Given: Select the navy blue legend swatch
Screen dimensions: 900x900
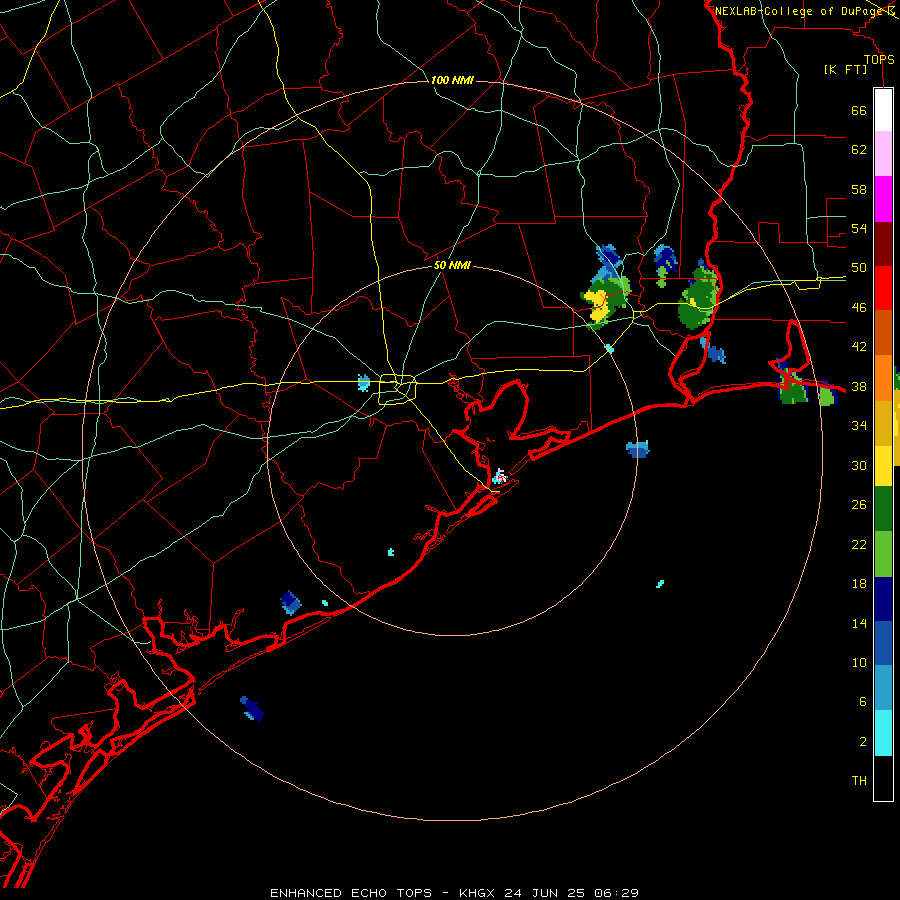Looking at the screenshot, I should click(883, 599).
